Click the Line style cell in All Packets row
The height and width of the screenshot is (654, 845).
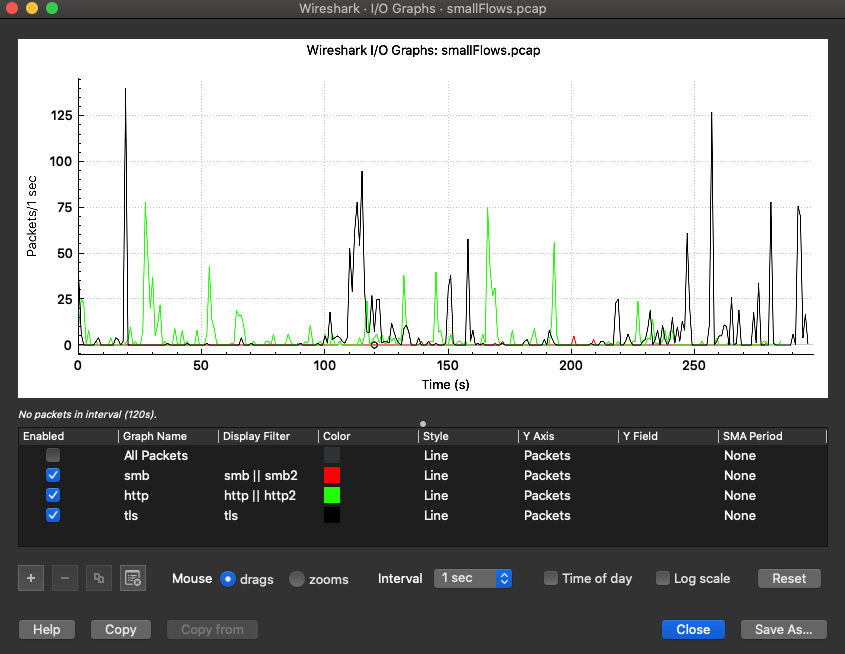point(436,456)
